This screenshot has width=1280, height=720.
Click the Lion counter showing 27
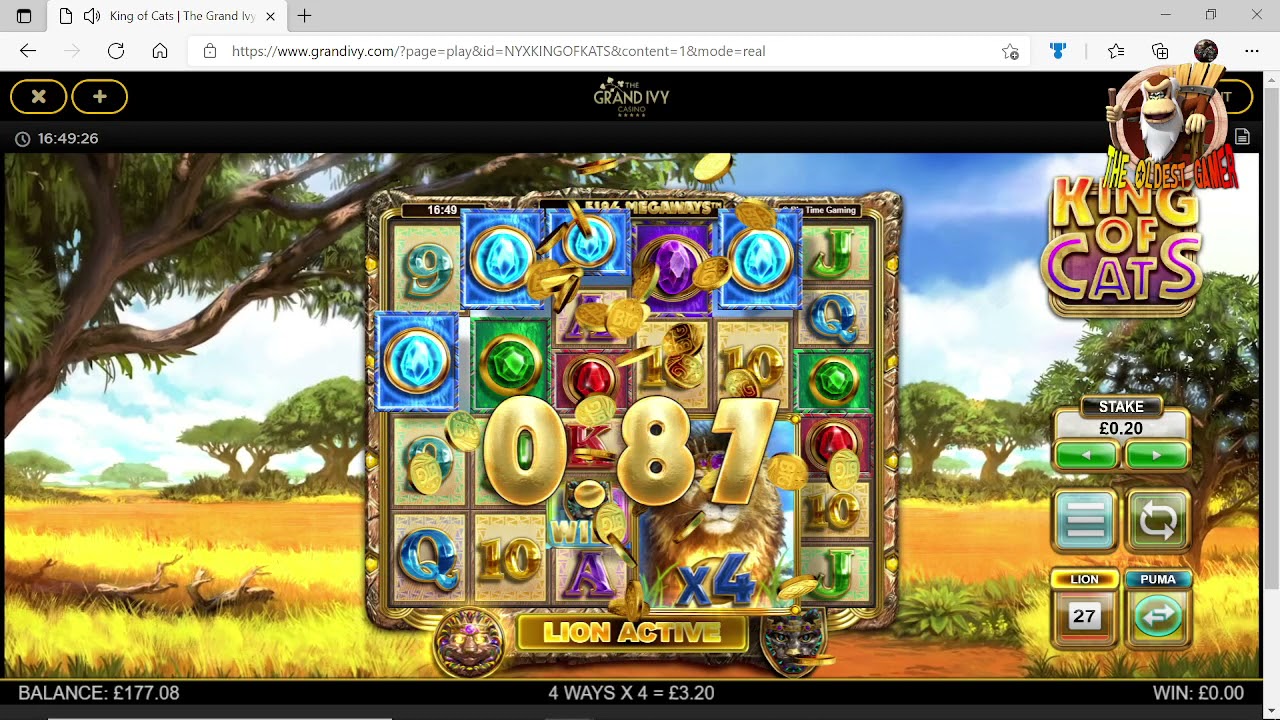pyautogui.click(x=1084, y=616)
